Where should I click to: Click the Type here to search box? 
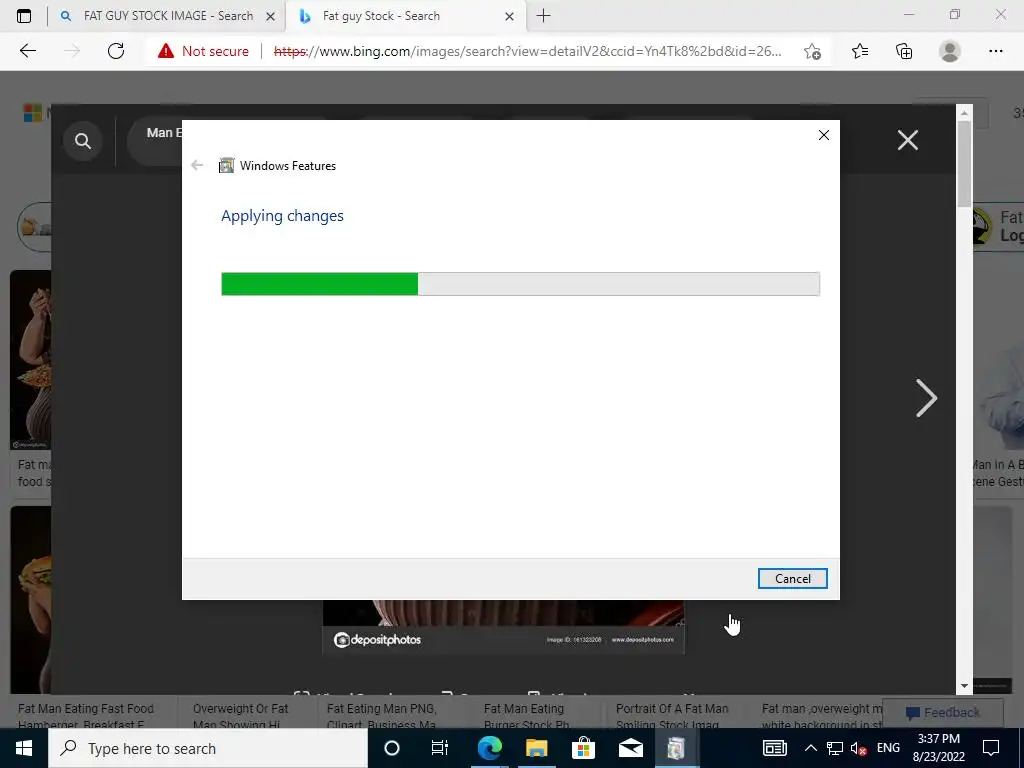pos(208,748)
